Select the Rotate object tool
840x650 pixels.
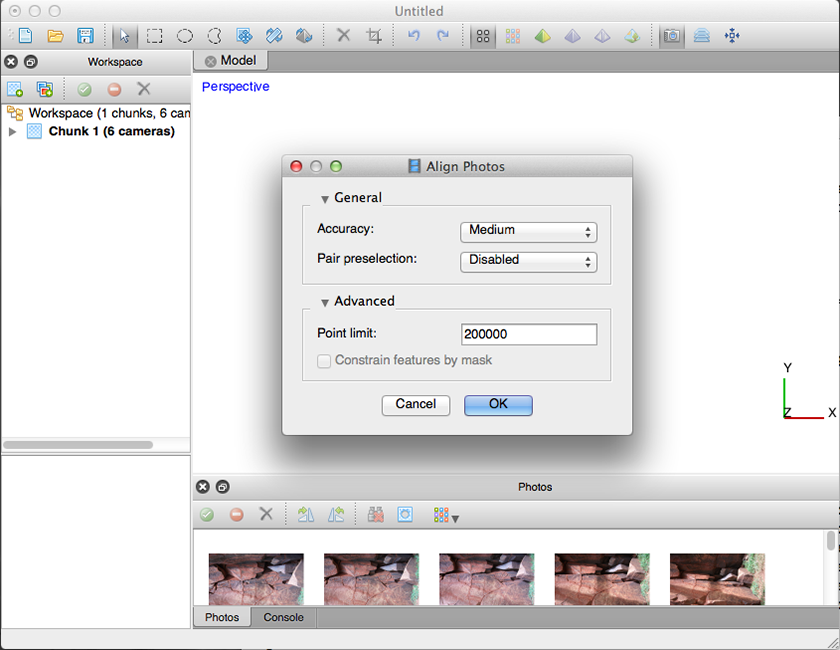point(304,36)
